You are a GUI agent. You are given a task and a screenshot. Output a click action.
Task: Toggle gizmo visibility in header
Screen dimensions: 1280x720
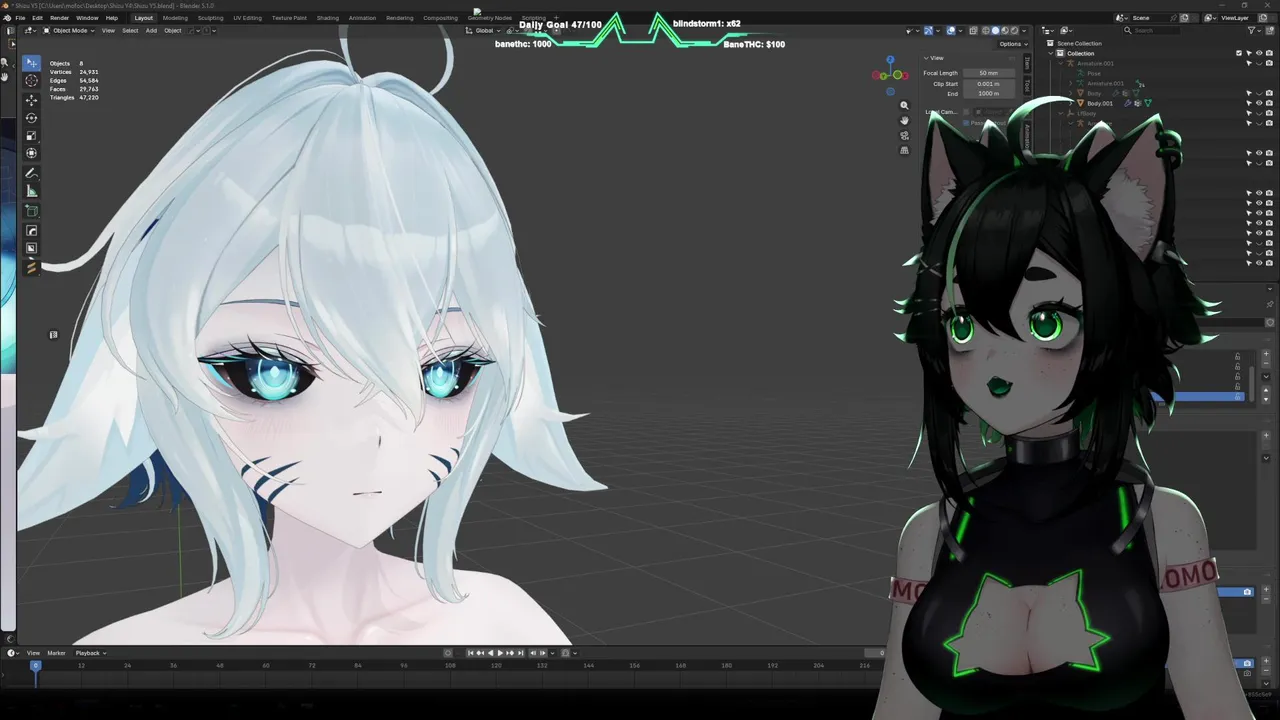[928, 31]
